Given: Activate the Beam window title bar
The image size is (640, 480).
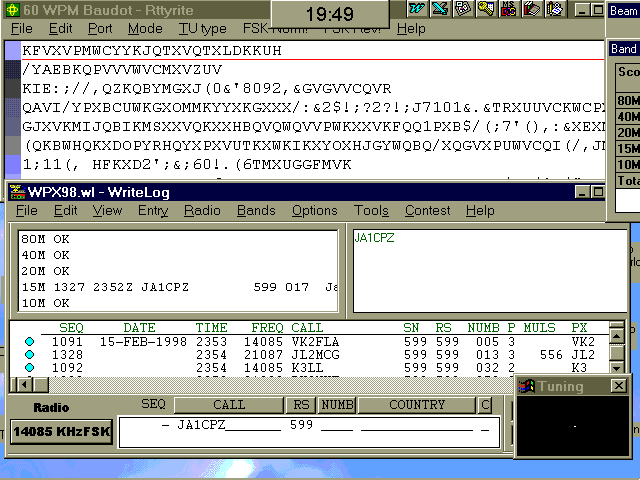Looking at the screenshot, I should pos(623,11).
